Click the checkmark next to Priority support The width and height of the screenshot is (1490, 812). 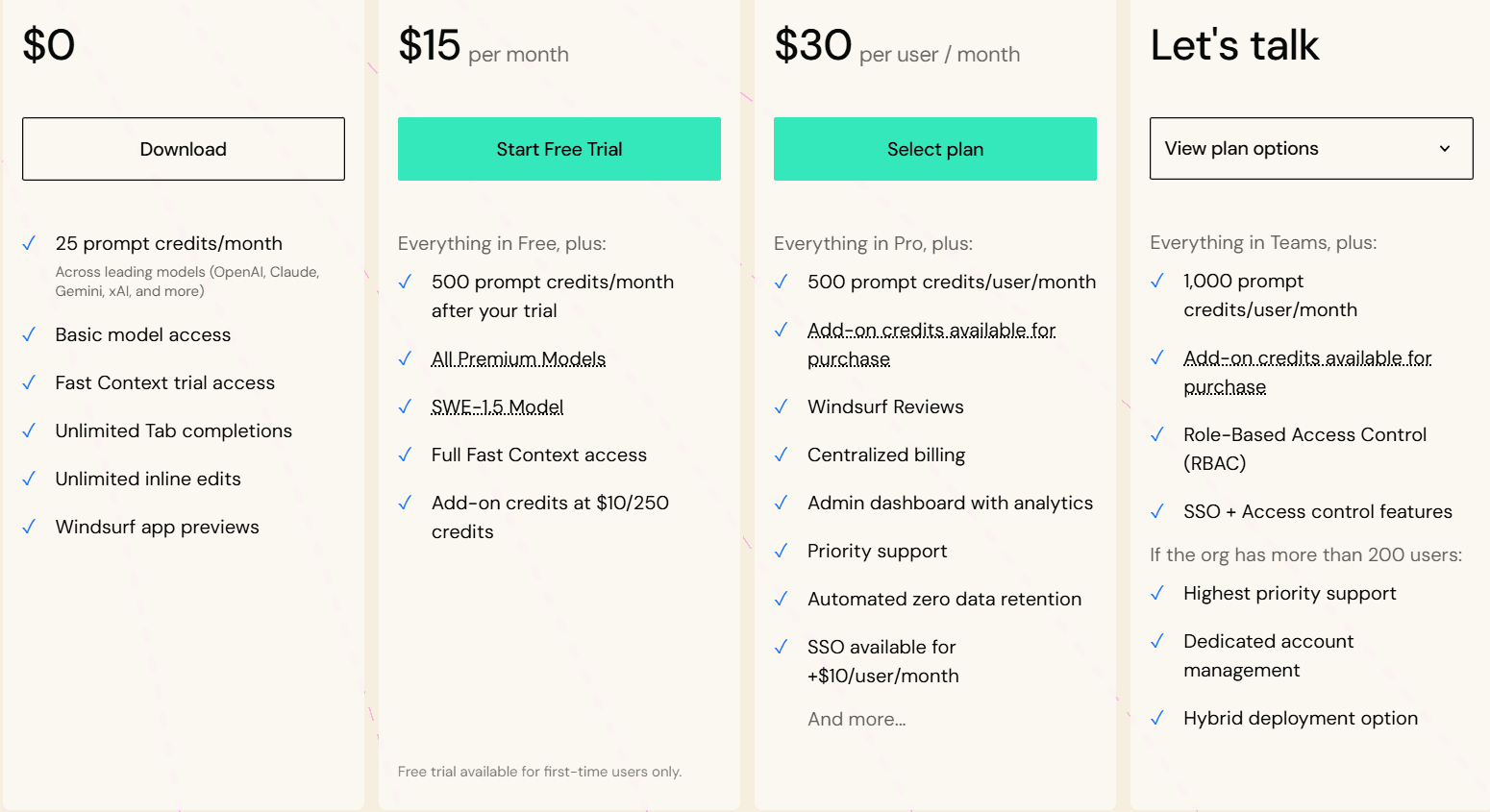click(x=781, y=552)
